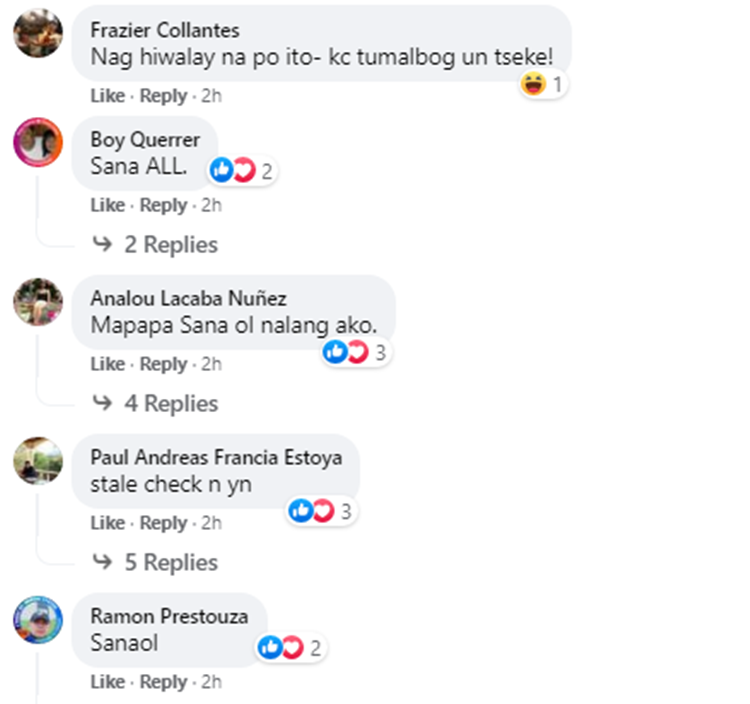Open Paul Andreas Francia Estoya's avatar
The image size is (750, 704).
pyautogui.click(x=38, y=461)
